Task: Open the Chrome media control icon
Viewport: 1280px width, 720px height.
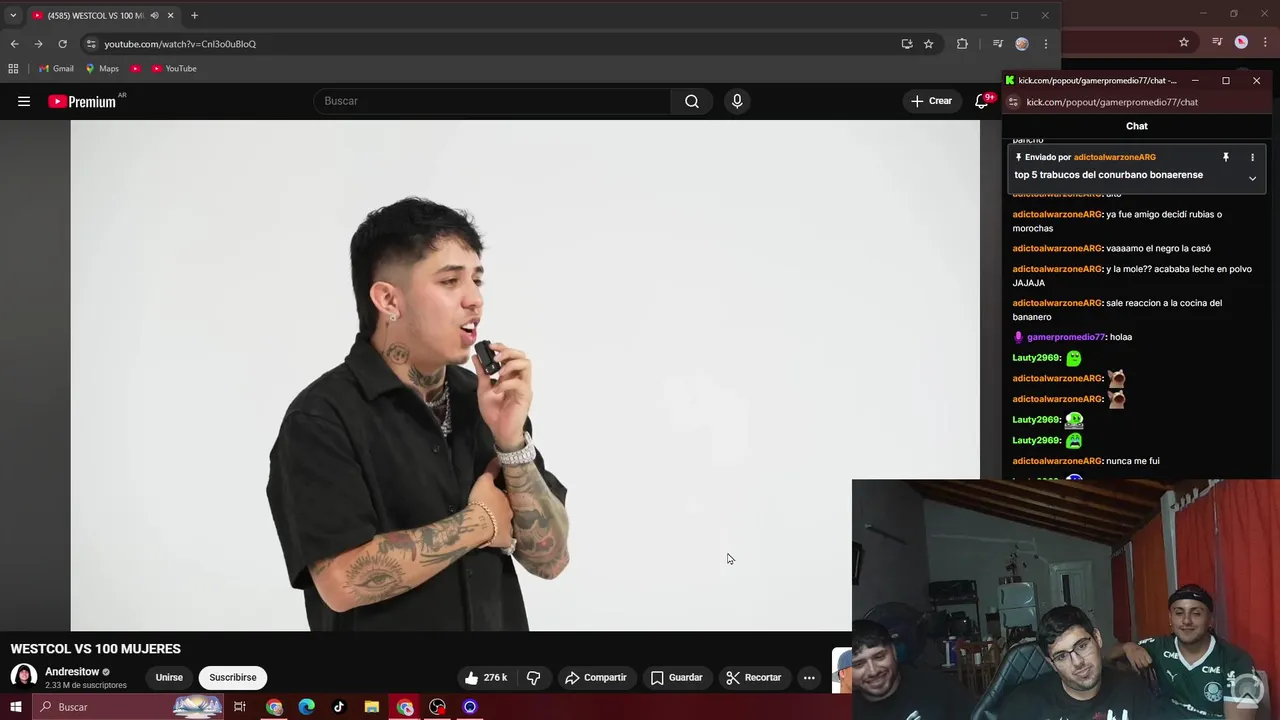Action: pos(997,44)
